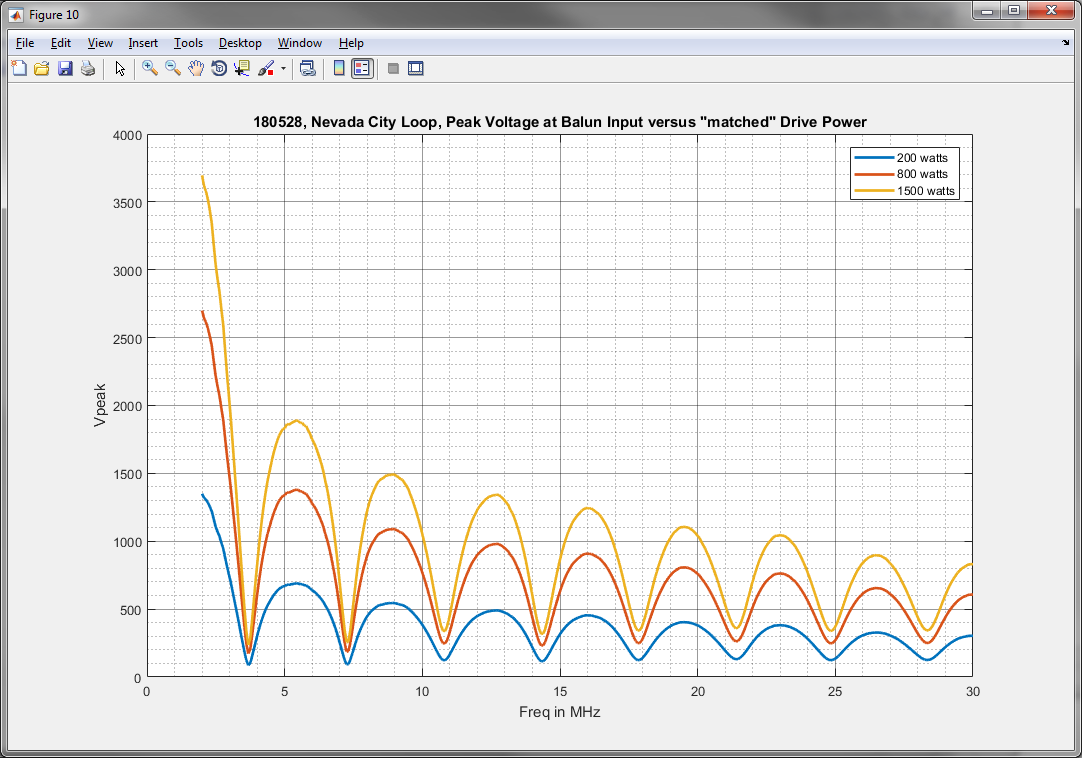Screen dimensions: 1082x758
Task: Click the '200 watts' legend entry
Action: point(923,157)
